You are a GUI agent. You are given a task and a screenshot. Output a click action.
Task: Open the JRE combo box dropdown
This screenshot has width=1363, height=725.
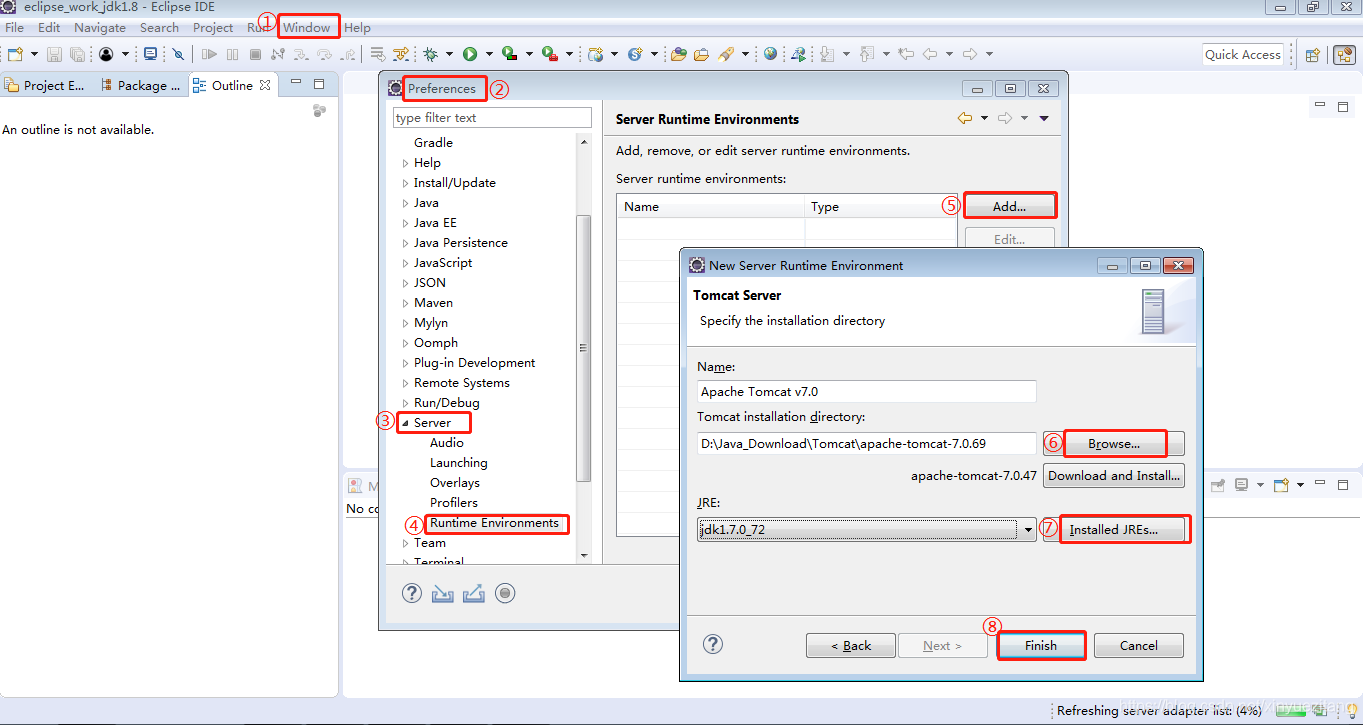tap(1028, 529)
